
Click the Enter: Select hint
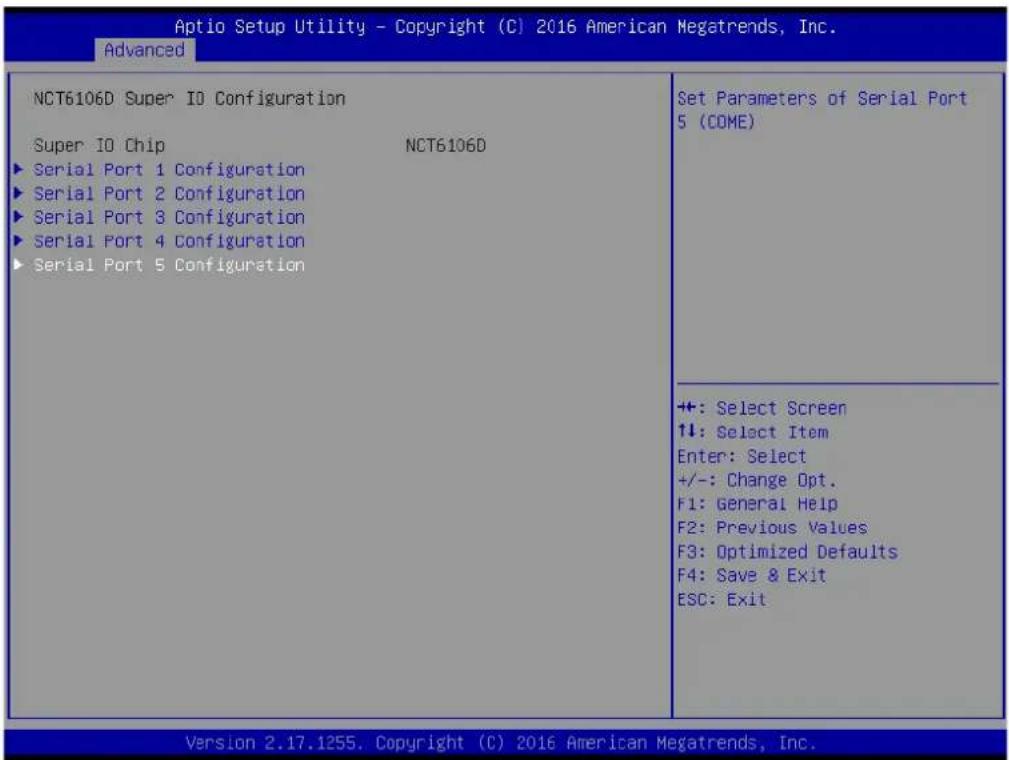pos(741,456)
